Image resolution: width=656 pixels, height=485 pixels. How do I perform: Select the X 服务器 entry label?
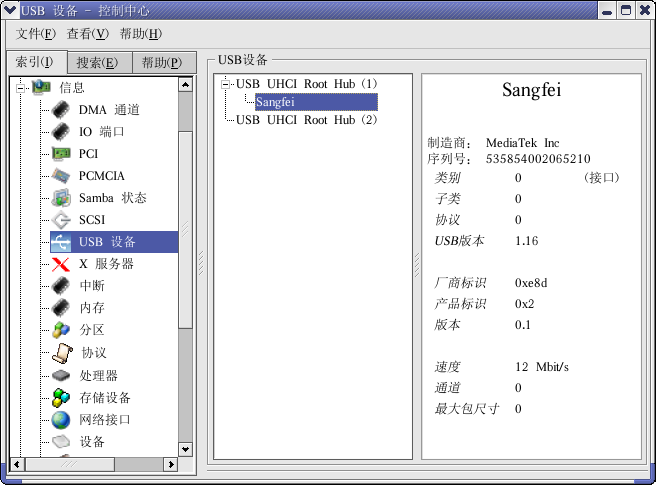tap(106, 264)
